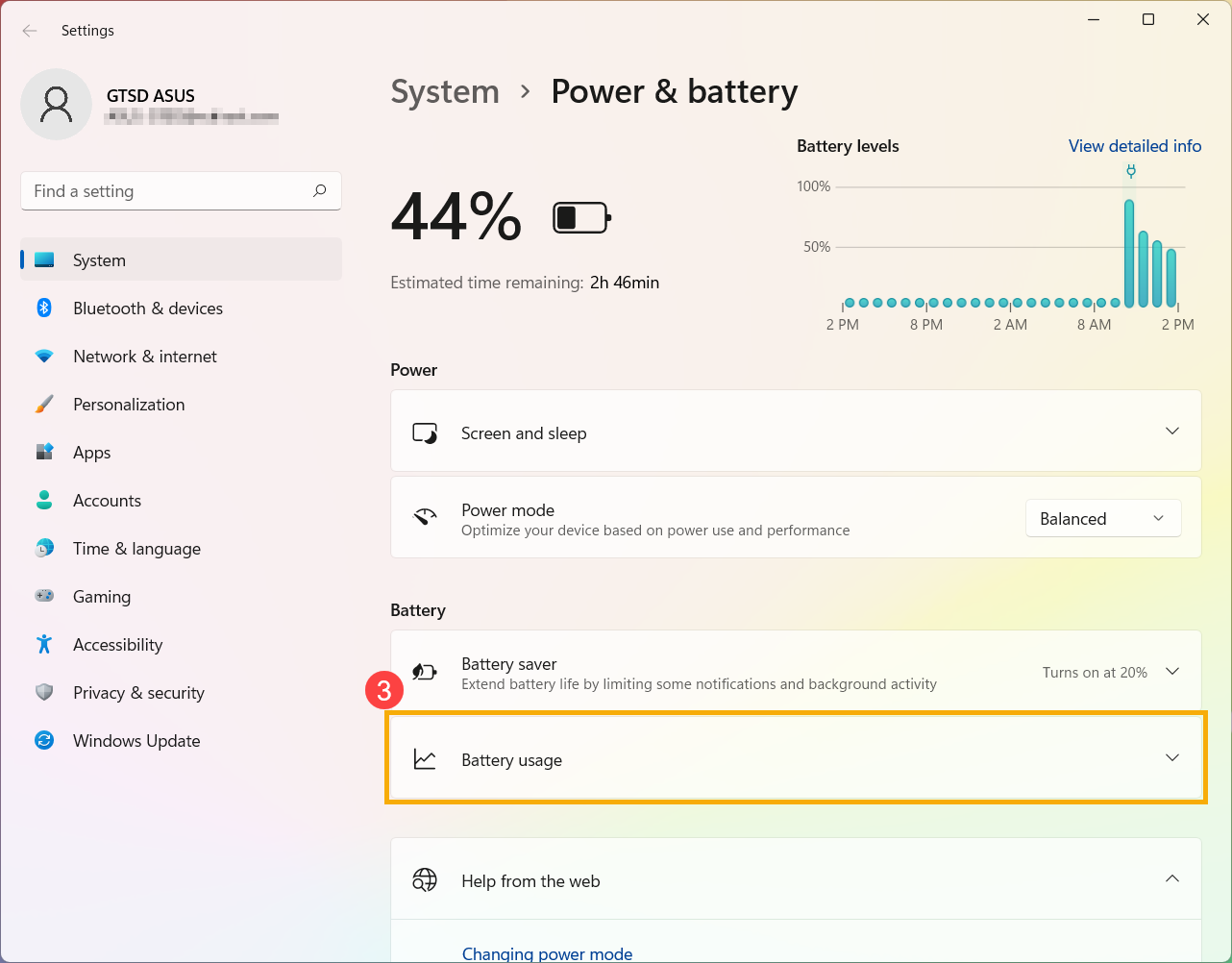Click the Apps icon in sidebar
The height and width of the screenshot is (963, 1232).
(x=44, y=452)
